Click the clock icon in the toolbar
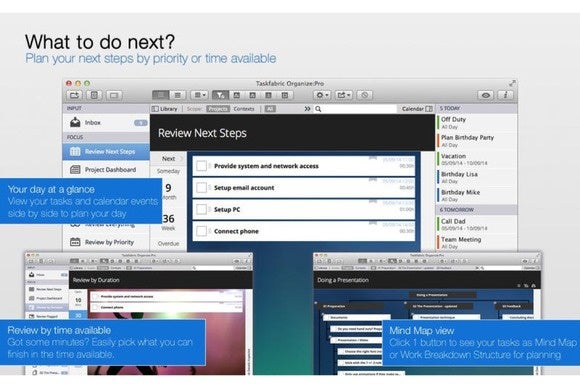 [365, 95]
